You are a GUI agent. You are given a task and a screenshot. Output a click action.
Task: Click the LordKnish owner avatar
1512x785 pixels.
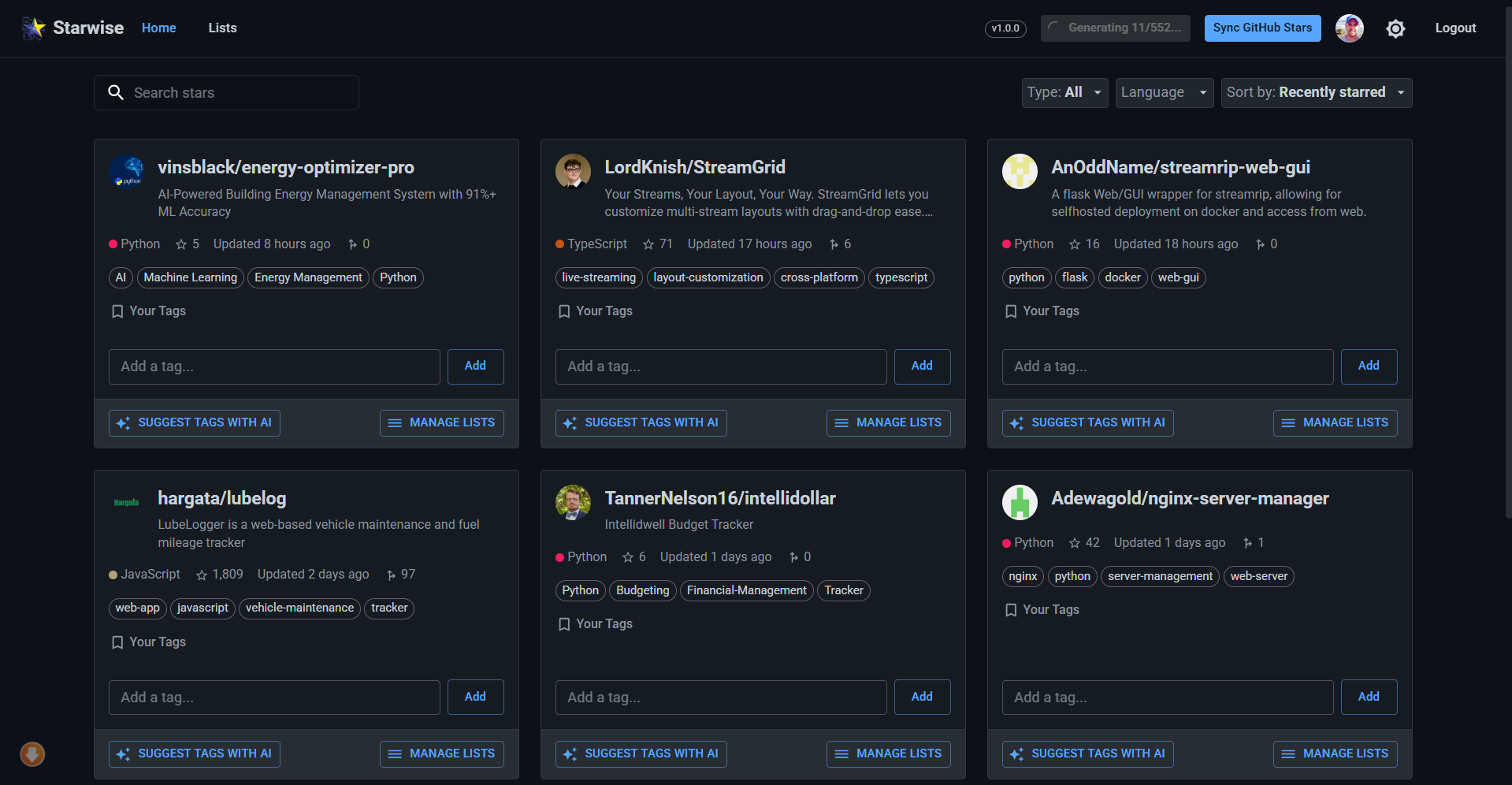click(573, 171)
